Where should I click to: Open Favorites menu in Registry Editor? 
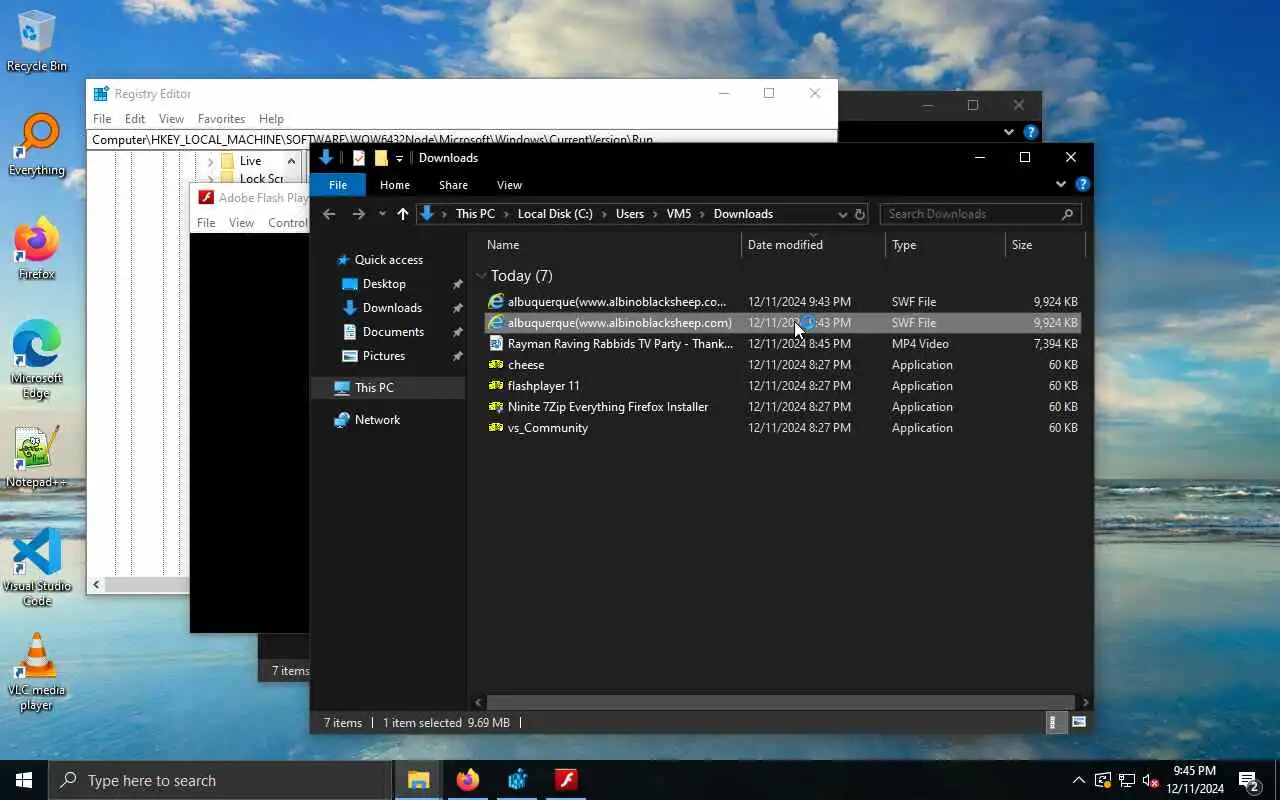221,119
